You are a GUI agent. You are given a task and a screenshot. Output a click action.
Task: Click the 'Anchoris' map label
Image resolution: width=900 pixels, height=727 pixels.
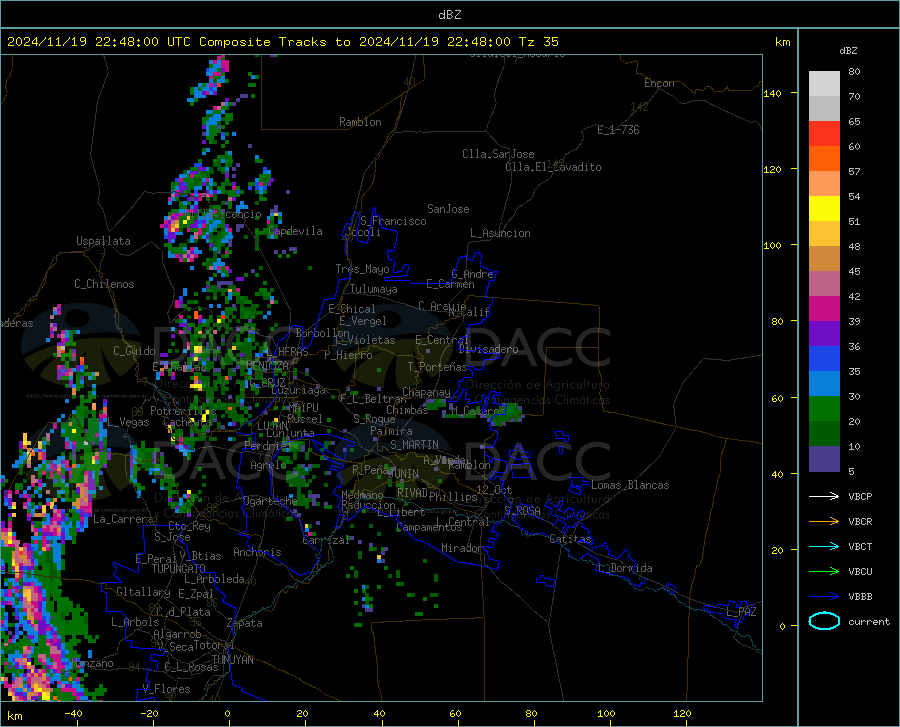click(257, 552)
